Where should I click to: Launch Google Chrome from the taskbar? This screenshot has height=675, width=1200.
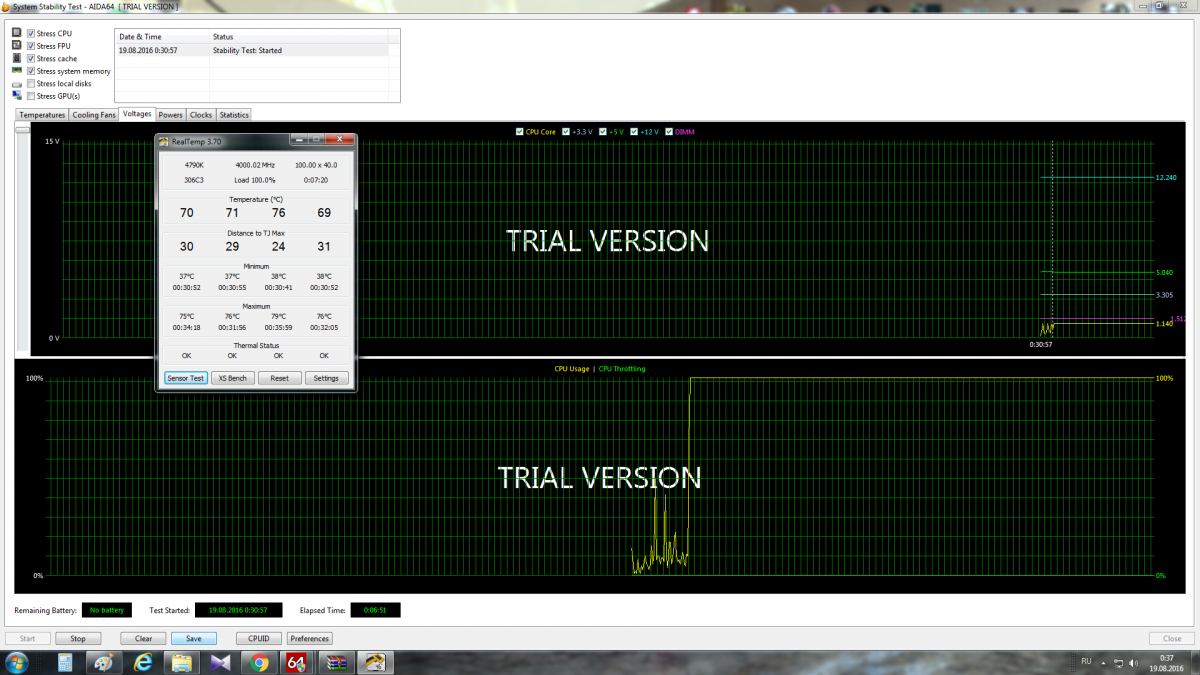[259, 662]
